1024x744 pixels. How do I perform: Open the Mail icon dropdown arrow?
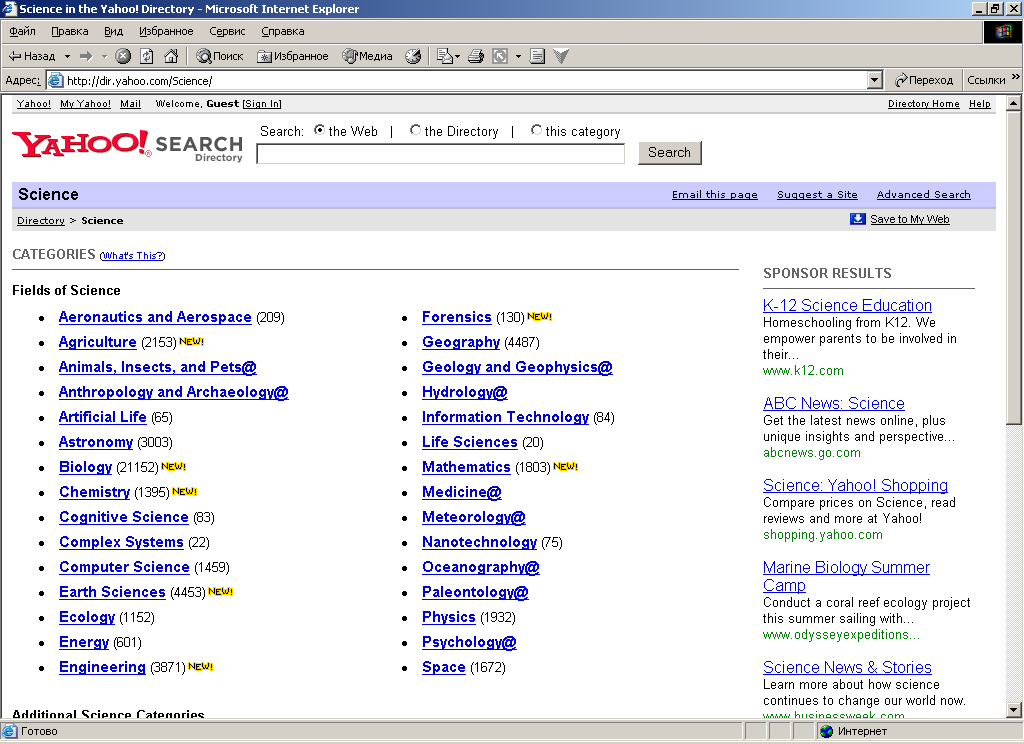[x=457, y=56]
